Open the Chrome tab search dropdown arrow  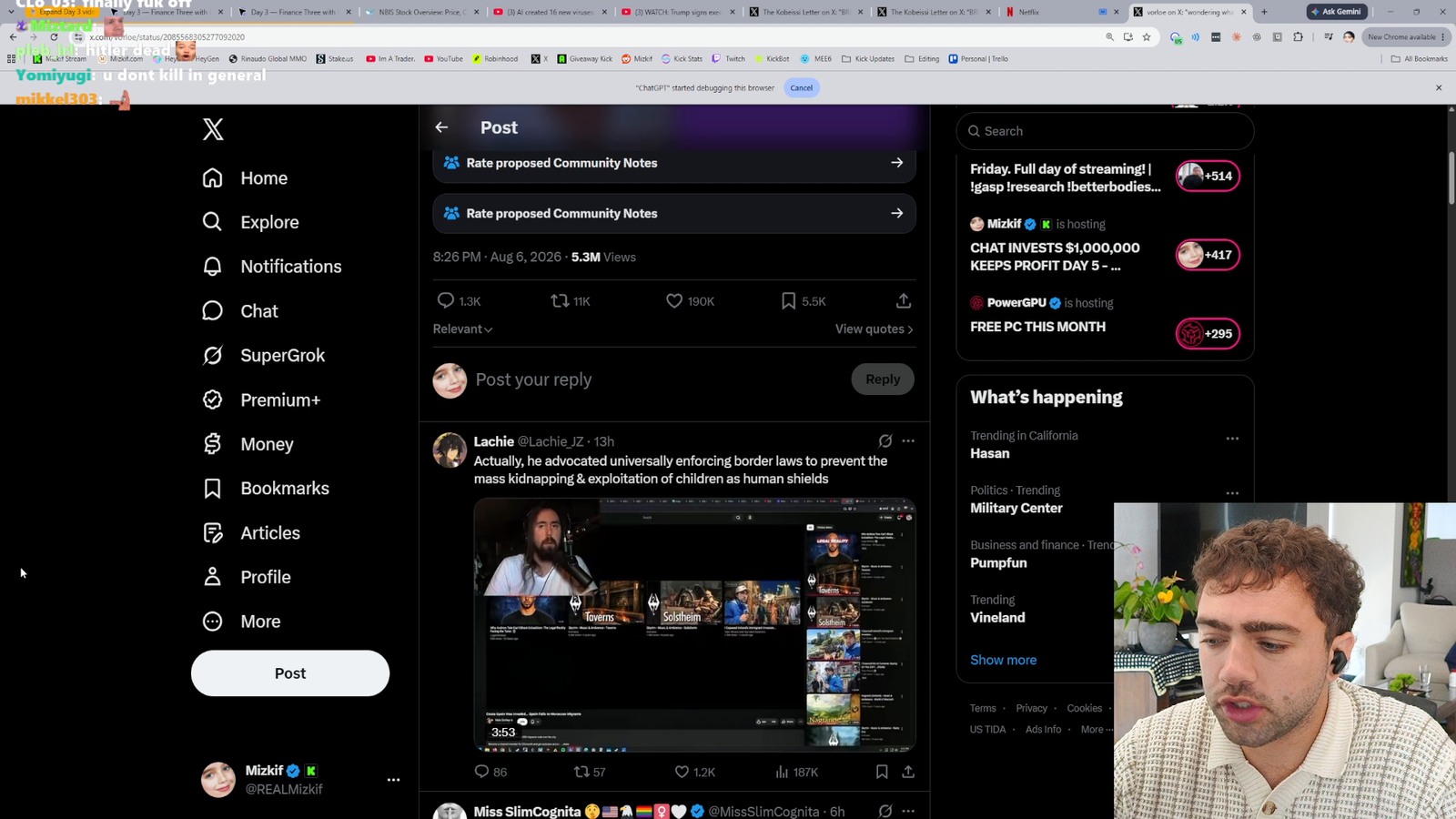[x=11, y=12]
